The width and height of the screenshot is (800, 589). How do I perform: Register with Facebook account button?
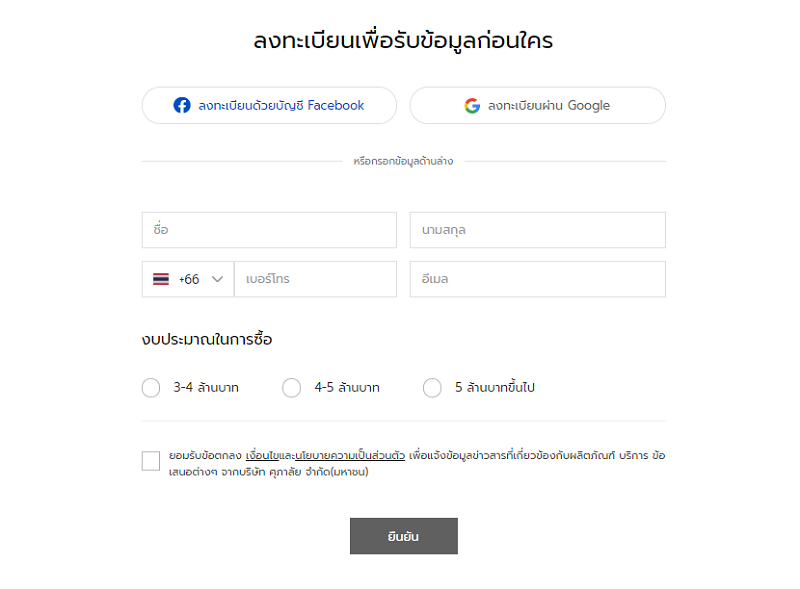pyautogui.click(x=269, y=105)
